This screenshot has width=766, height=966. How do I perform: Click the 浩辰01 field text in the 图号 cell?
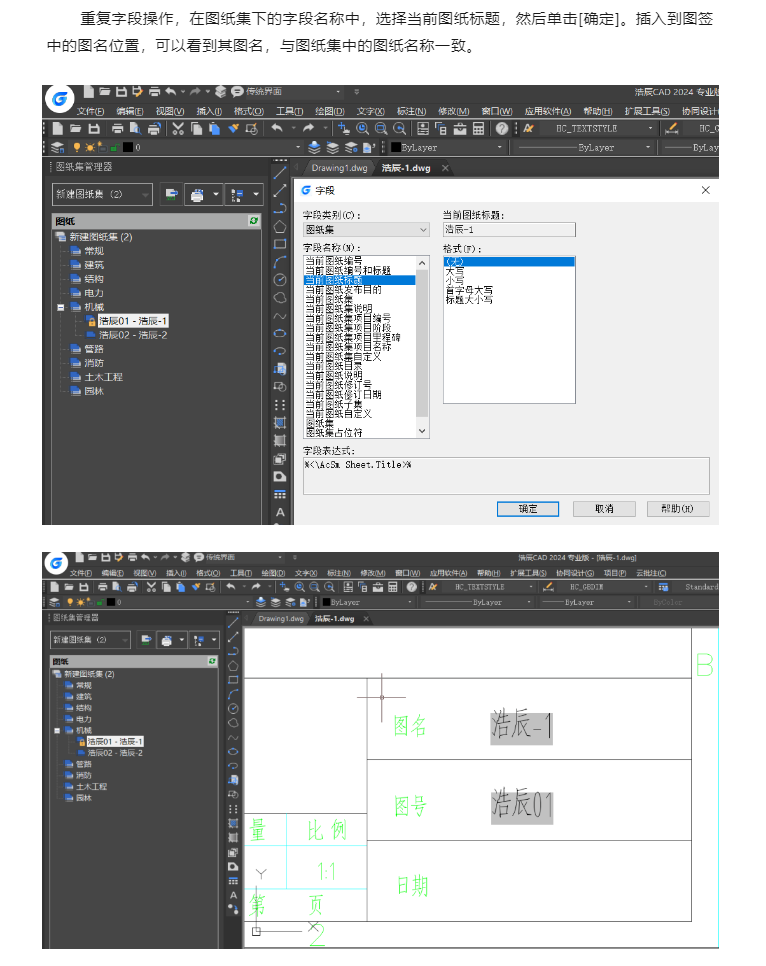522,805
